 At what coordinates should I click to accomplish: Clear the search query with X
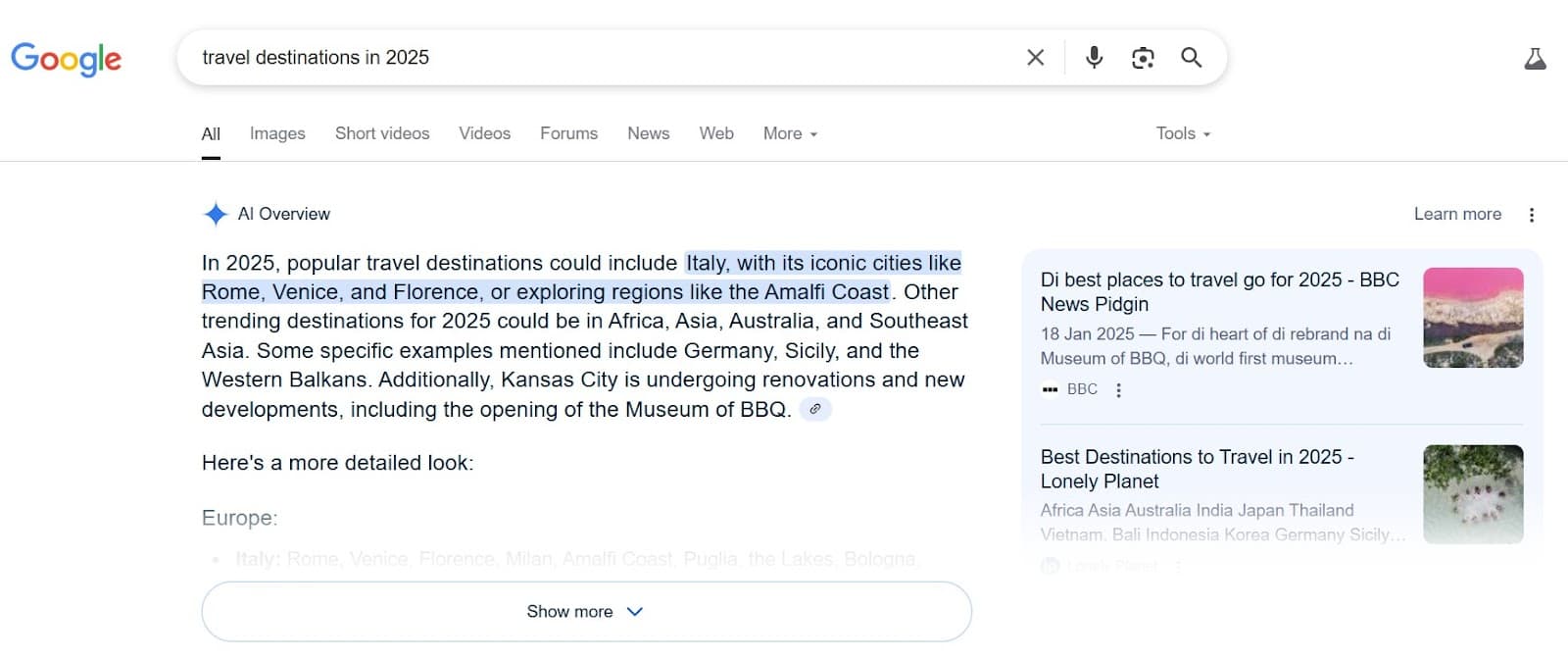coord(1035,58)
